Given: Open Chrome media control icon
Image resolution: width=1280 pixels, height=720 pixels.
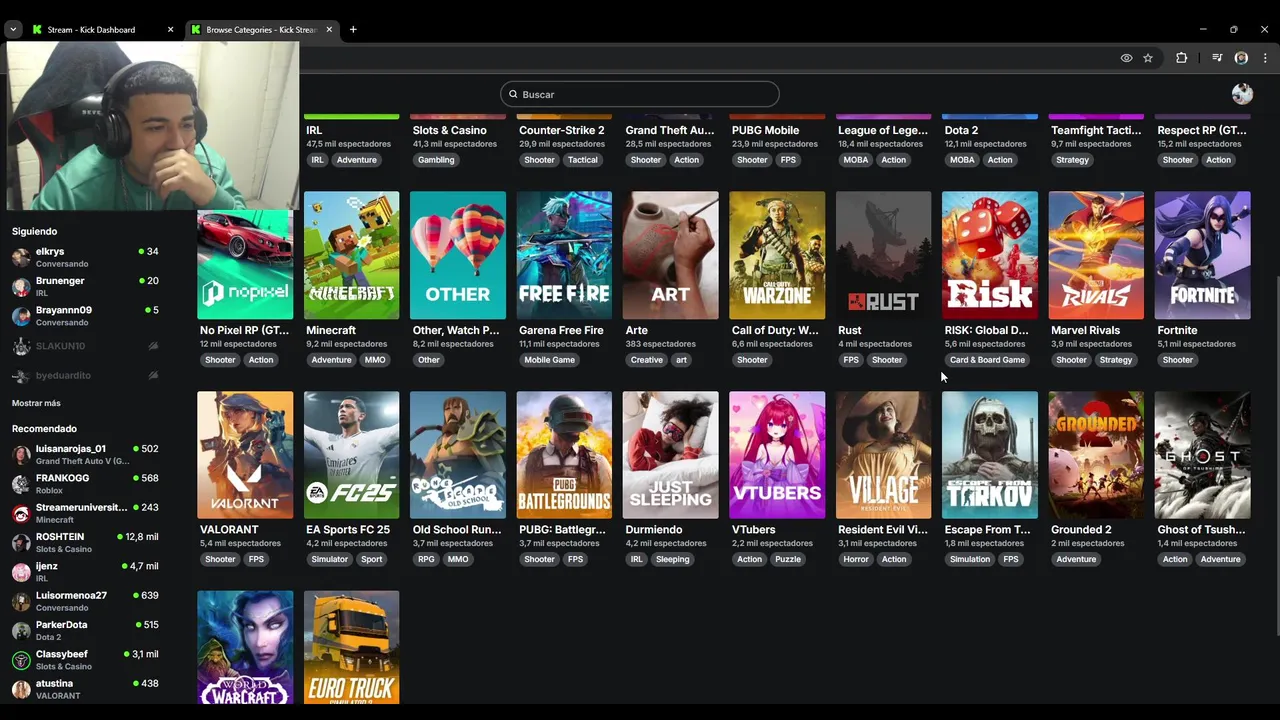Looking at the screenshot, I should tap(1217, 58).
